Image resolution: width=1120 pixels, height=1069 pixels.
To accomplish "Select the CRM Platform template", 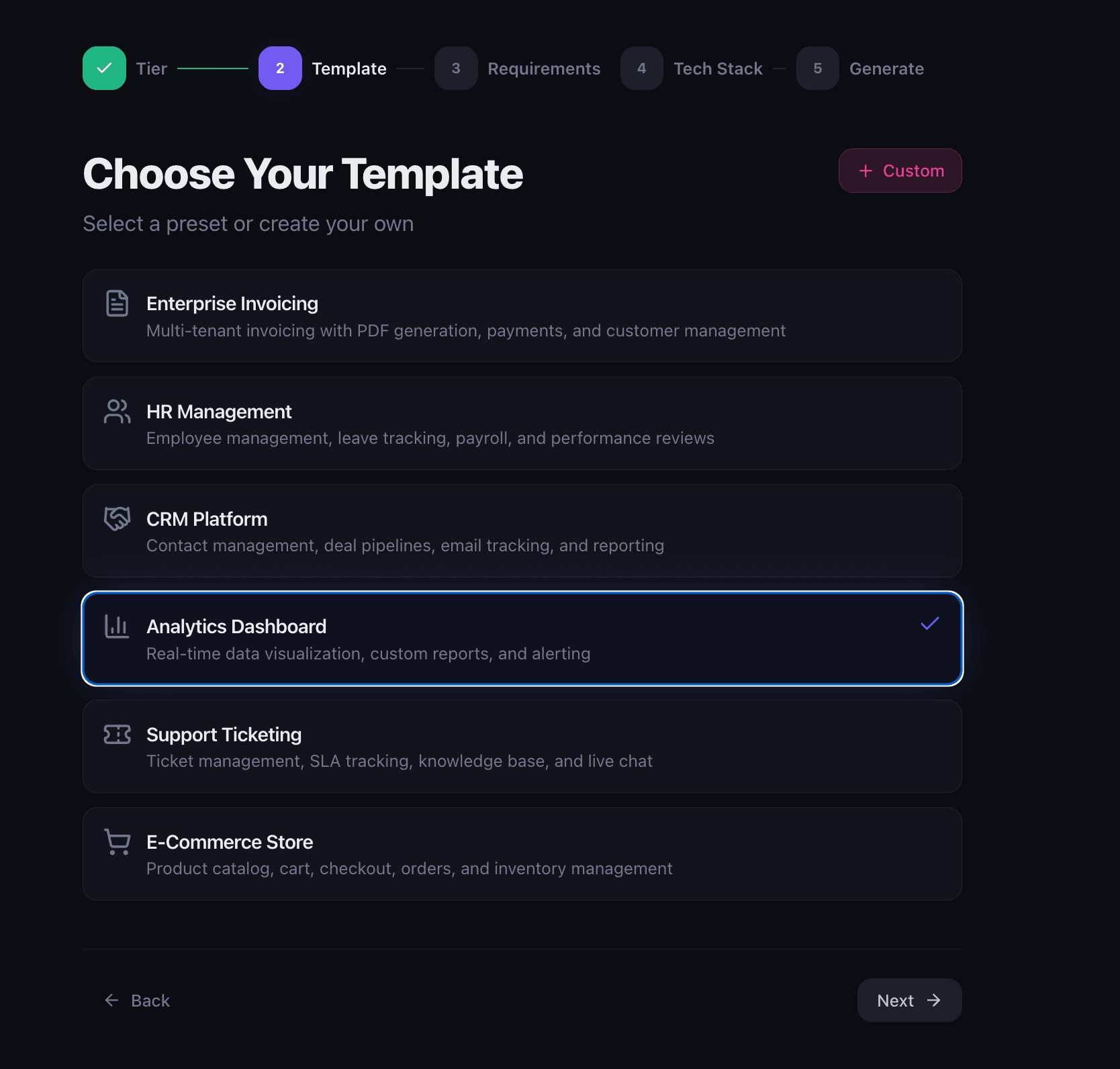I will click(522, 530).
